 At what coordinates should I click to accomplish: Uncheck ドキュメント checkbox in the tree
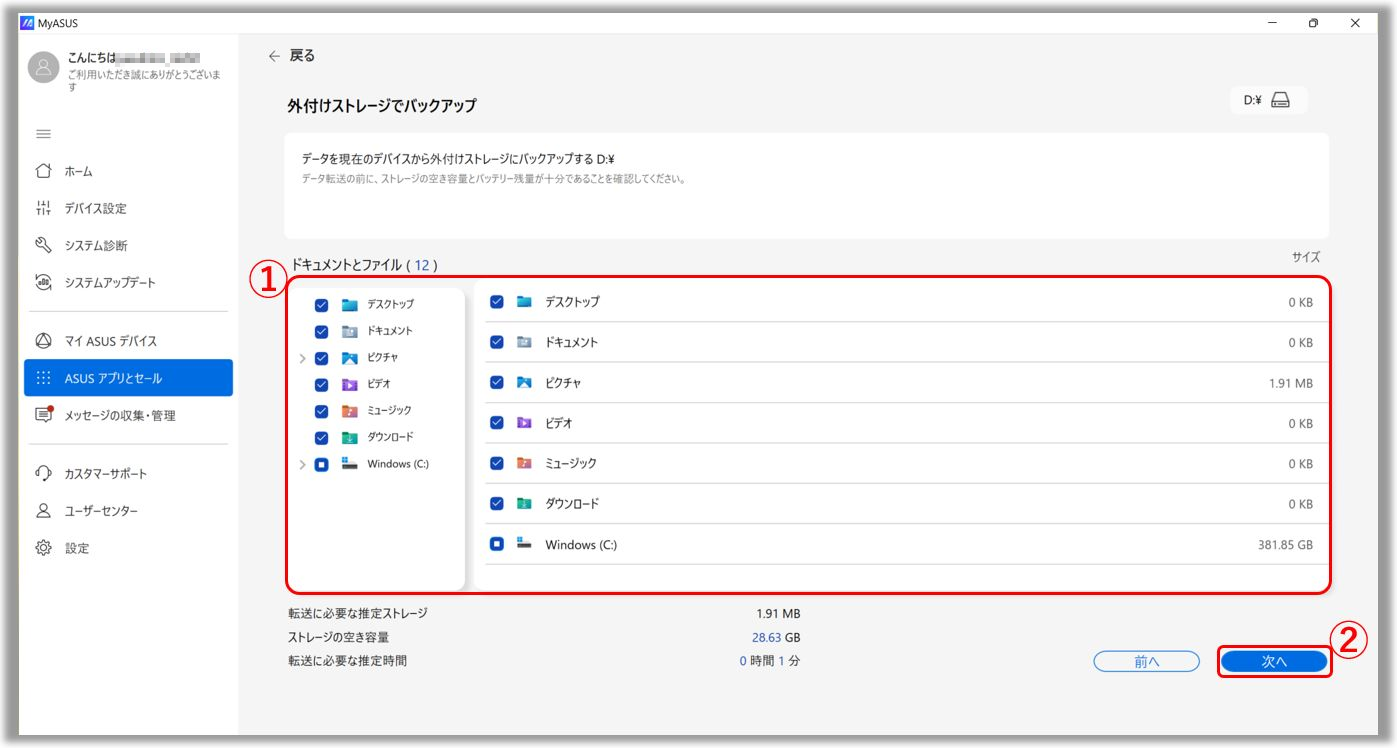(x=321, y=332)
